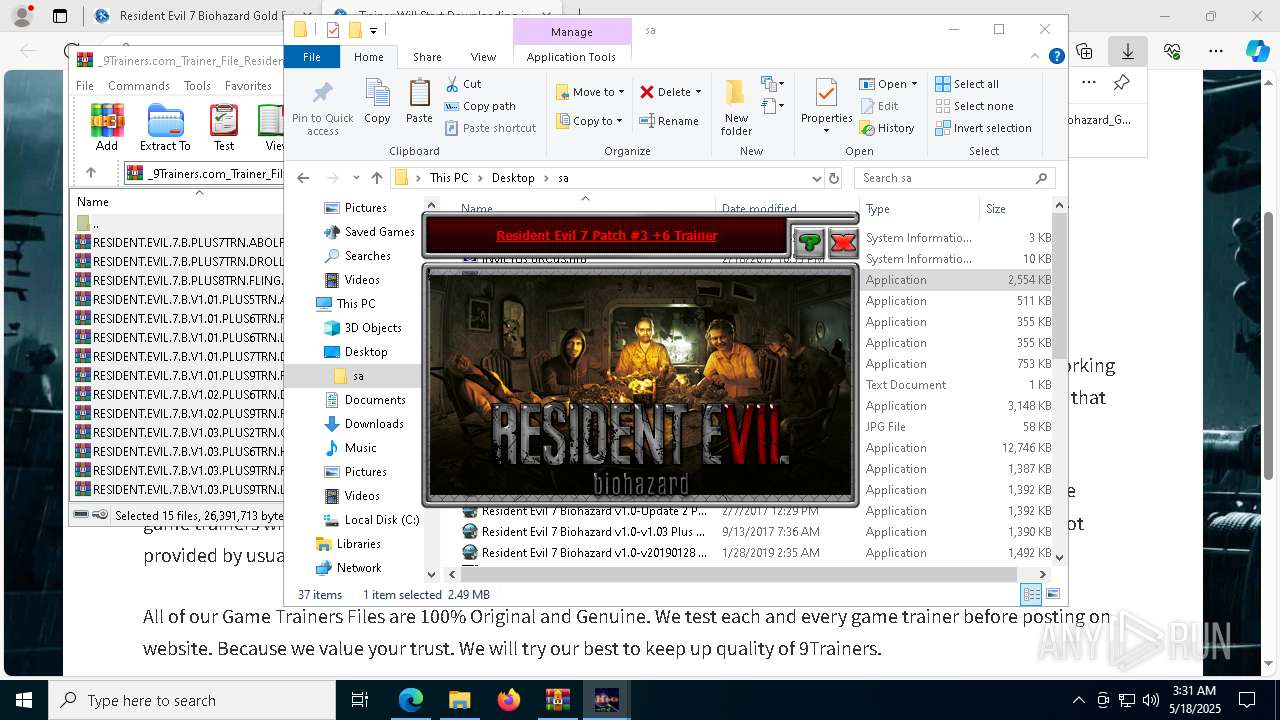Click WinRAR Add toolbar icon
The image size is (1280, 720).
[107, 127]
